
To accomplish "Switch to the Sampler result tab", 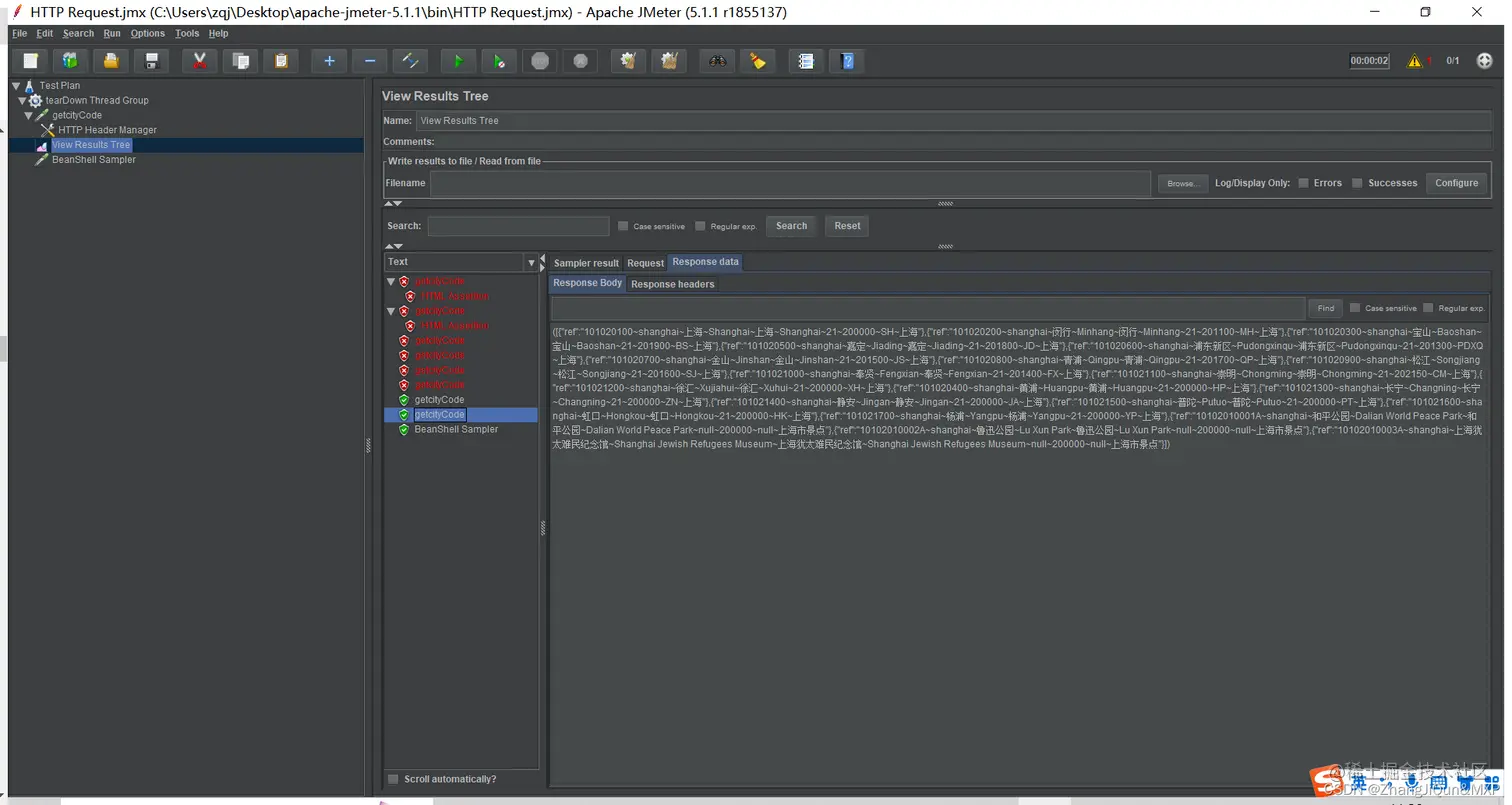I will (586, 263).
